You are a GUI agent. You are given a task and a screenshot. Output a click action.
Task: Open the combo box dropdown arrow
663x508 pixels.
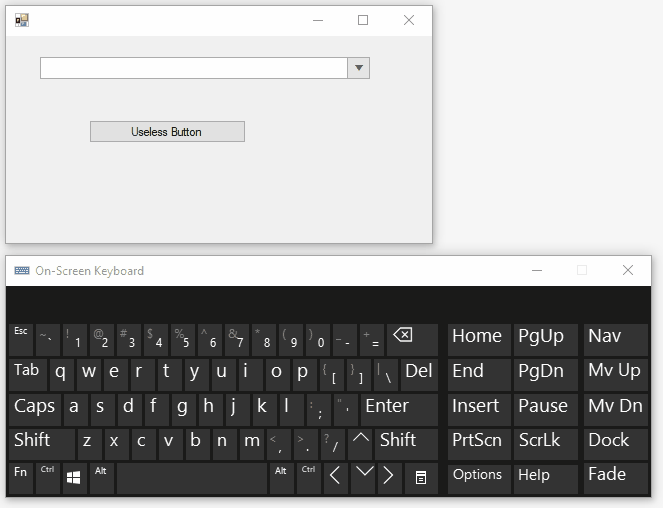pos(359,68)
